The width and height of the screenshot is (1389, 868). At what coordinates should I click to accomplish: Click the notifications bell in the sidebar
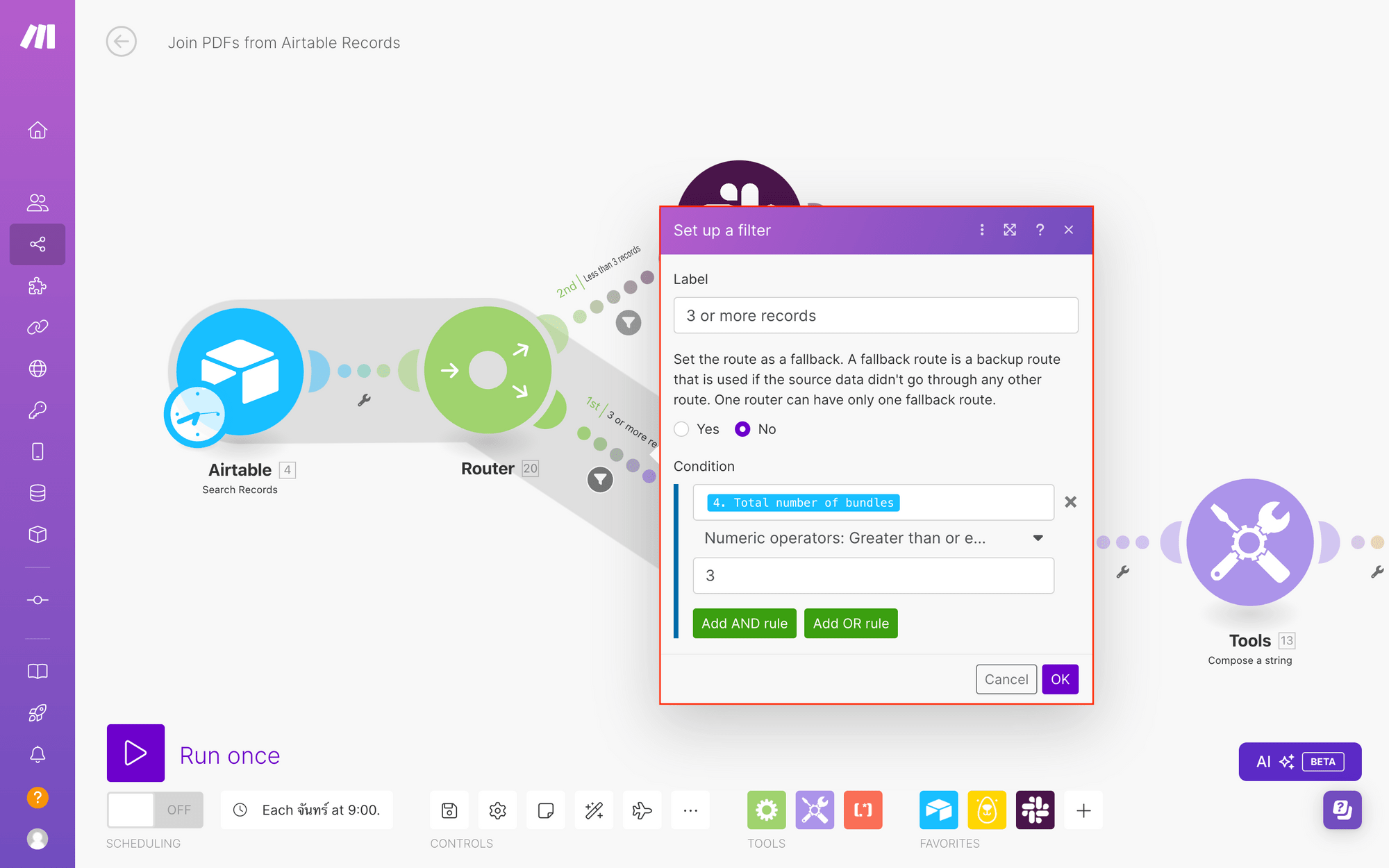[38, 756]
